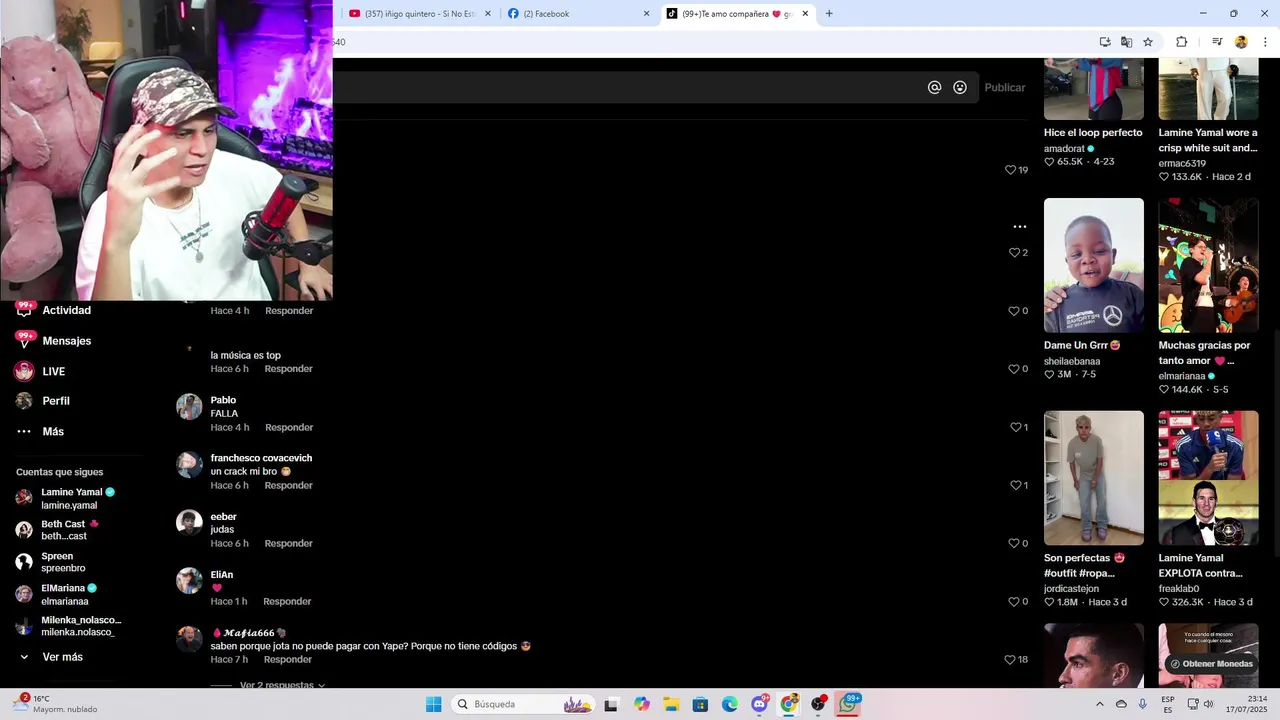Open the Chrome profile avatar
1280x720 pixels.
1241,42
